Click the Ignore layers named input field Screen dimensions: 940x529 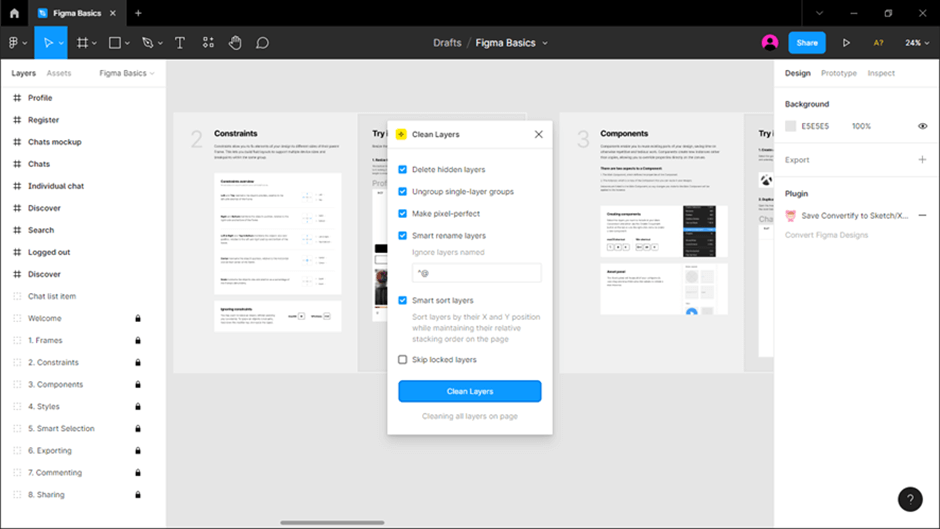(x=477, y=273)
